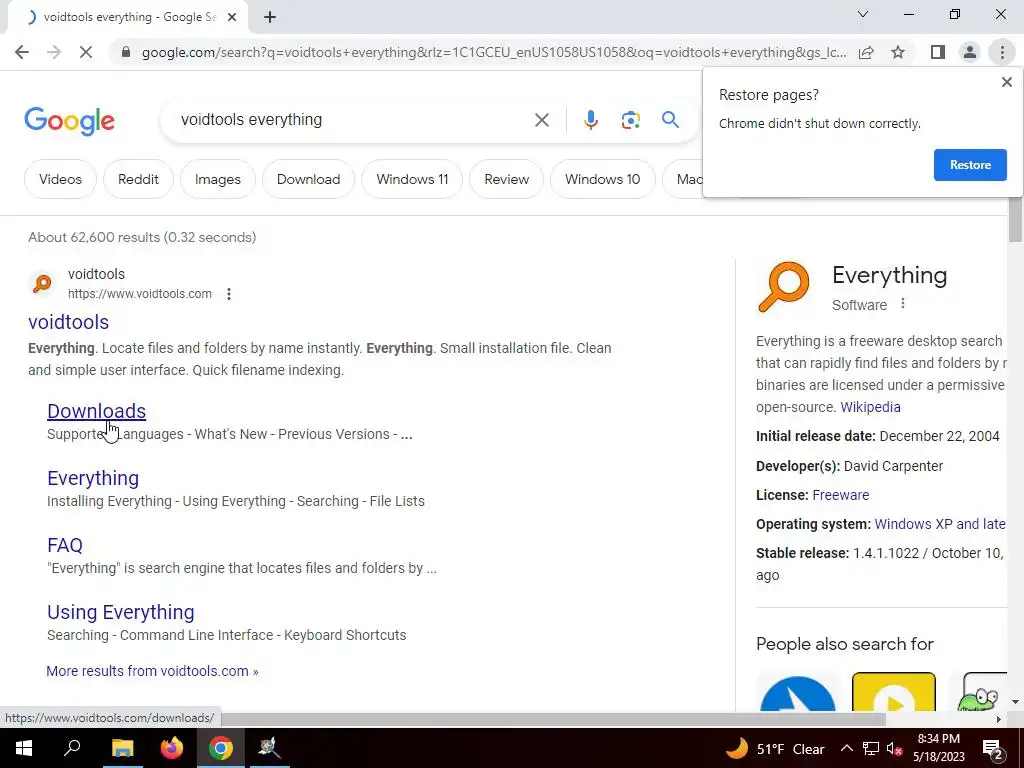The image size is (1024, 768).
Task: Select the Windows 10 filter chip
Action: [x=602, y=179]
